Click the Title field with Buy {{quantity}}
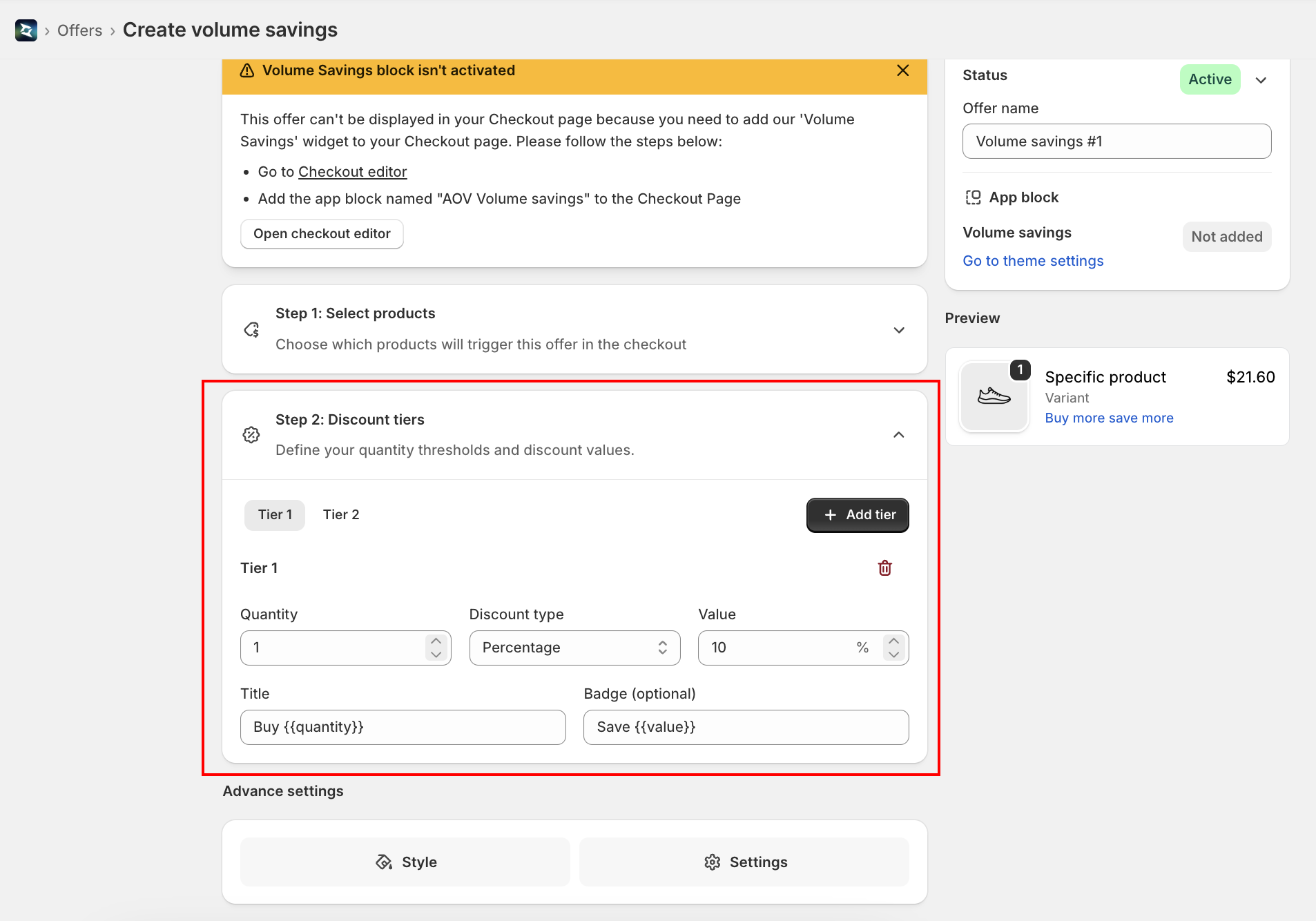The height and width of the screenshot is (921, 1316). (x=403, y=727)
